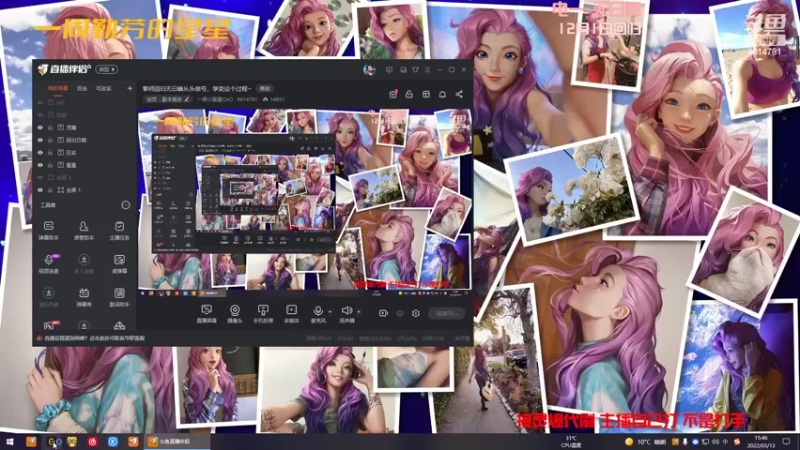Image resolution: width=800 pixels, height=450 pixels.
Task: Toggle lock on 全屏 1 source
Action: (x=51, y=190)
